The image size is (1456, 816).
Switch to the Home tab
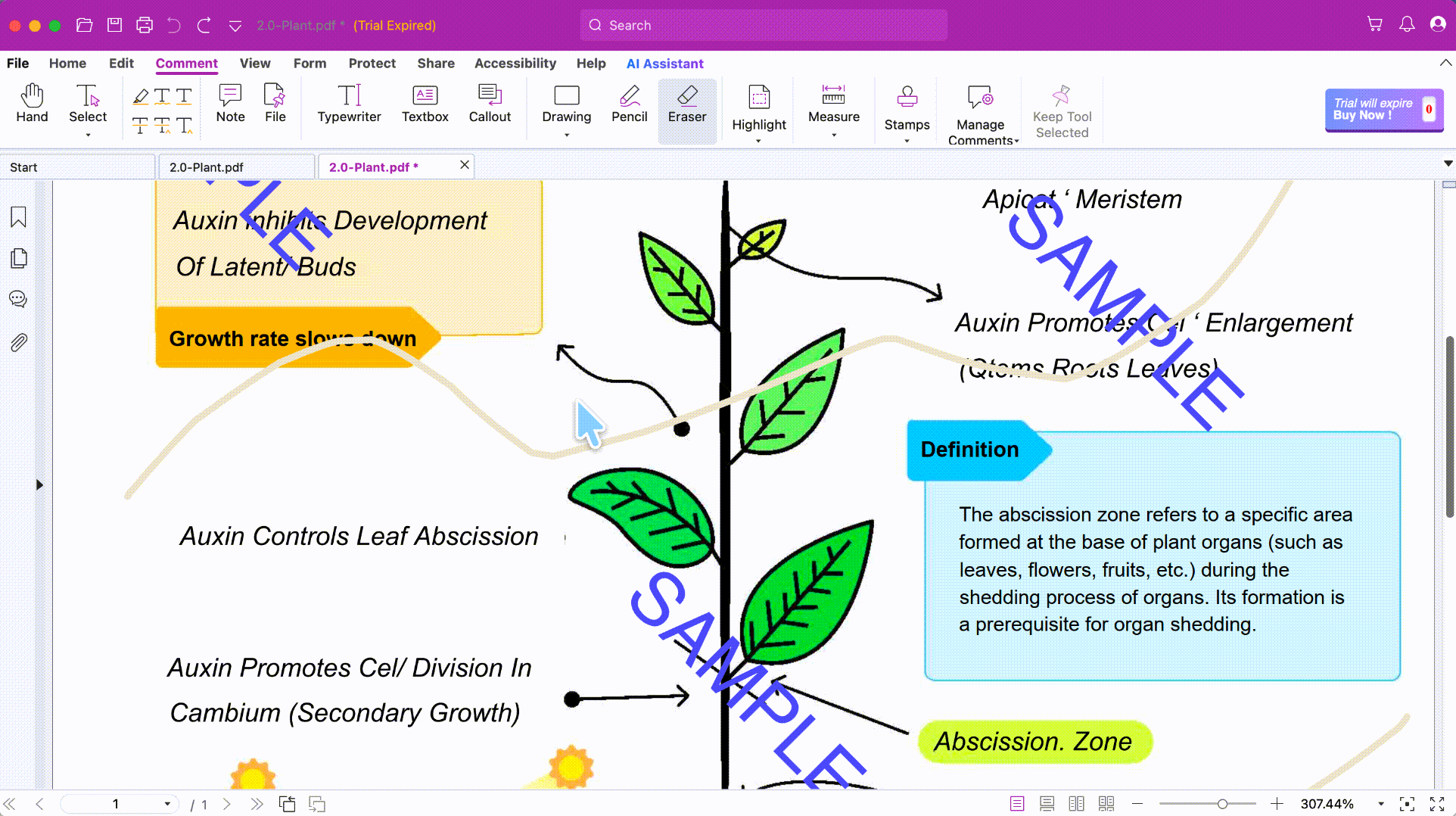[x=67, y=64]
